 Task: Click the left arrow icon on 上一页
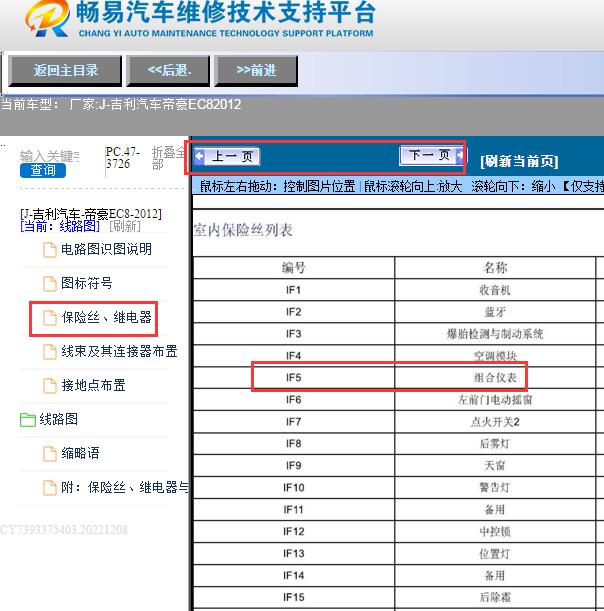(199, 157)
